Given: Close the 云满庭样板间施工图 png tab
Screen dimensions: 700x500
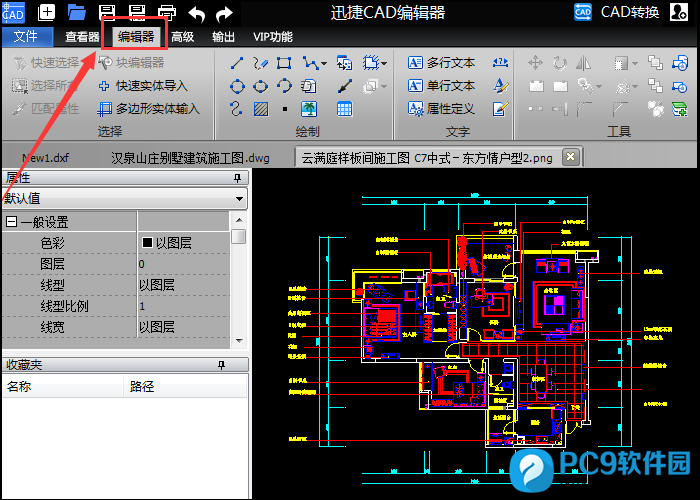Looking at the screenshot, I should click(570, 157).
